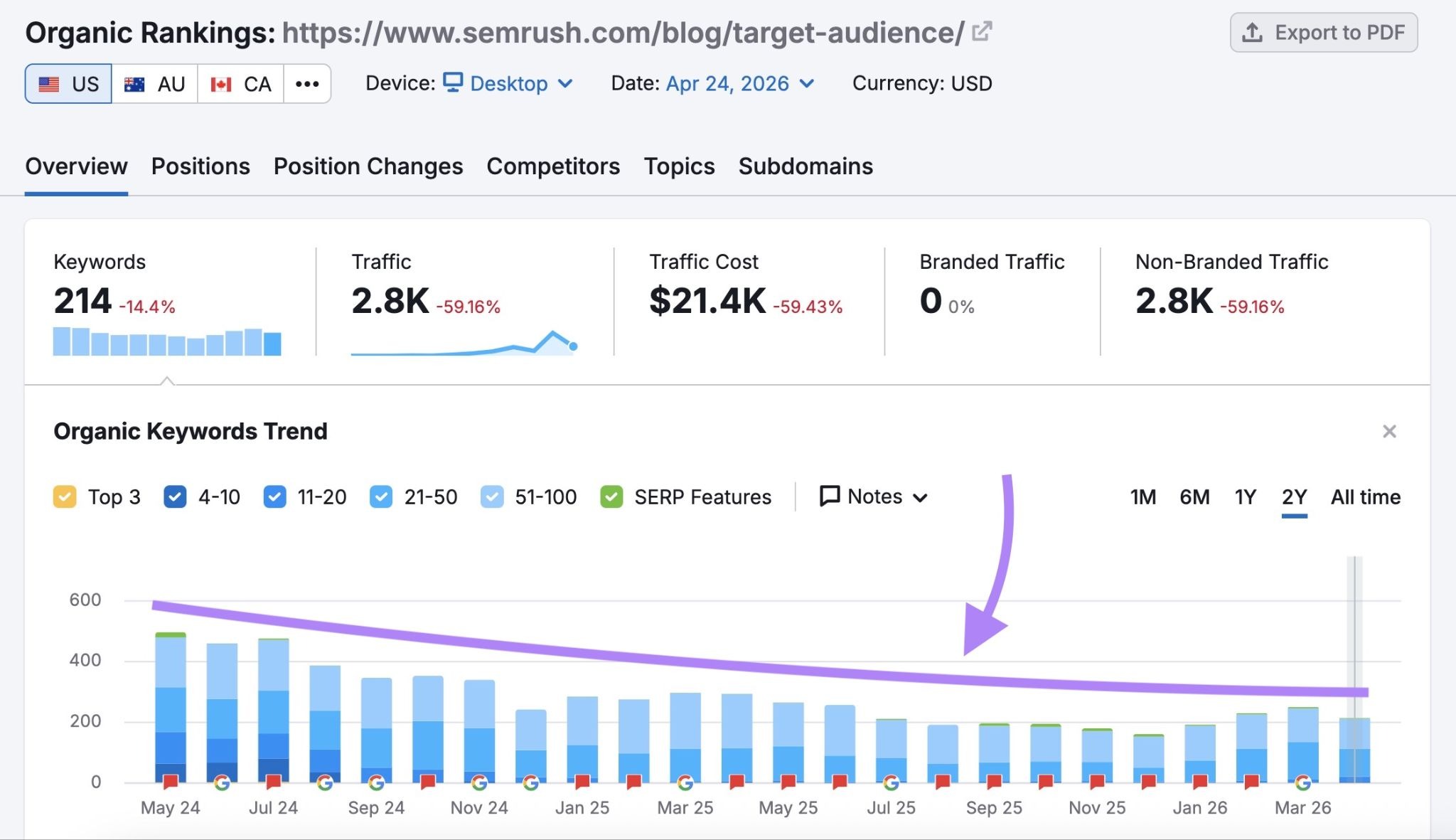Set chart range to All time
Viewport: 1456px width, 840px height.
1366,497
